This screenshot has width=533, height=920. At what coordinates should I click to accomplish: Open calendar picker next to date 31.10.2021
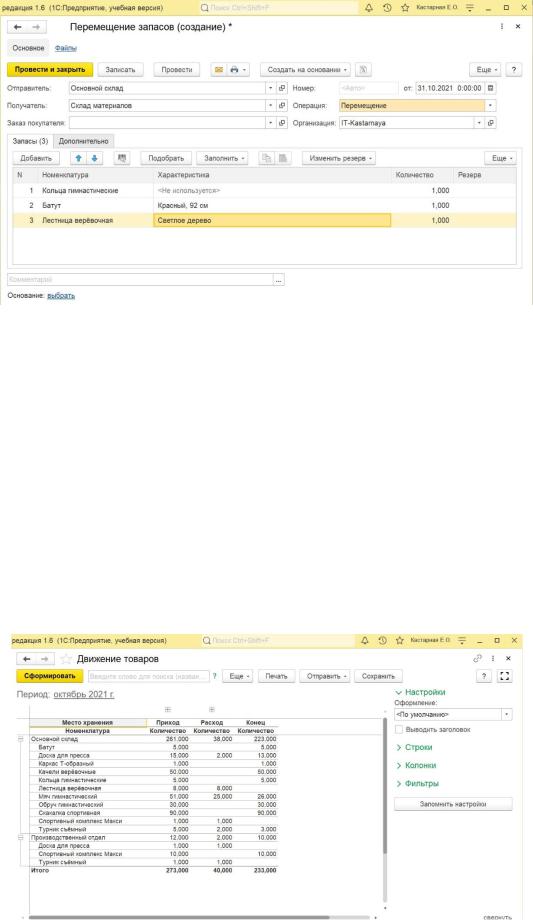491,88
